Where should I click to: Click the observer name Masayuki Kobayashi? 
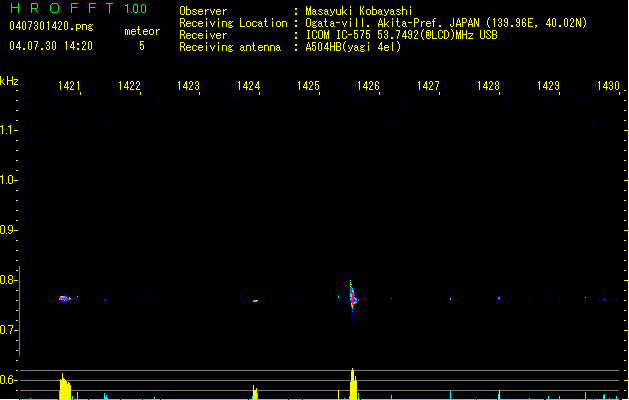[x=358, y=11]
